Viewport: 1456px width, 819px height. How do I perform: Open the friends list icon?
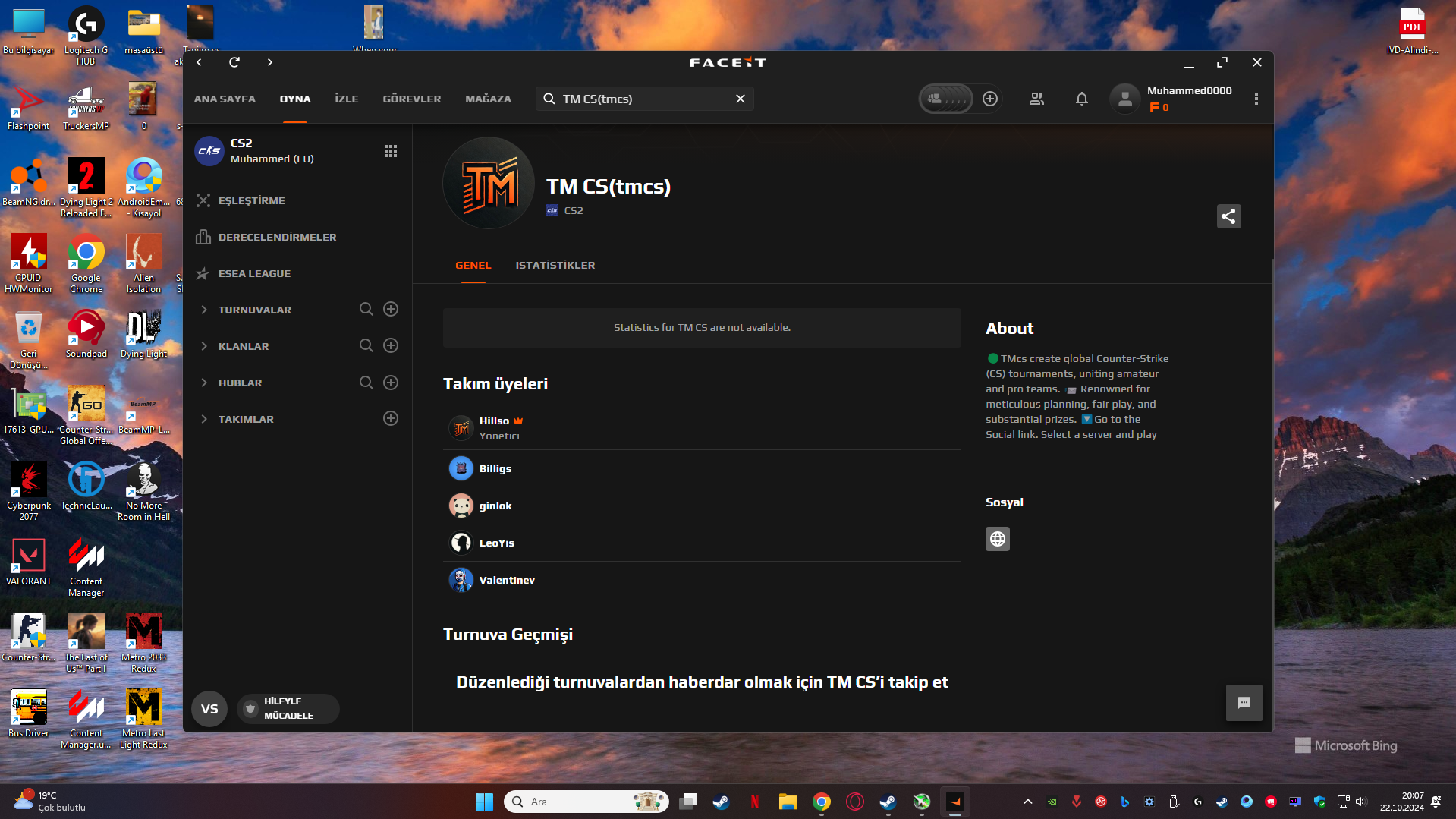pyautogui.click(x=1036, y=99)
